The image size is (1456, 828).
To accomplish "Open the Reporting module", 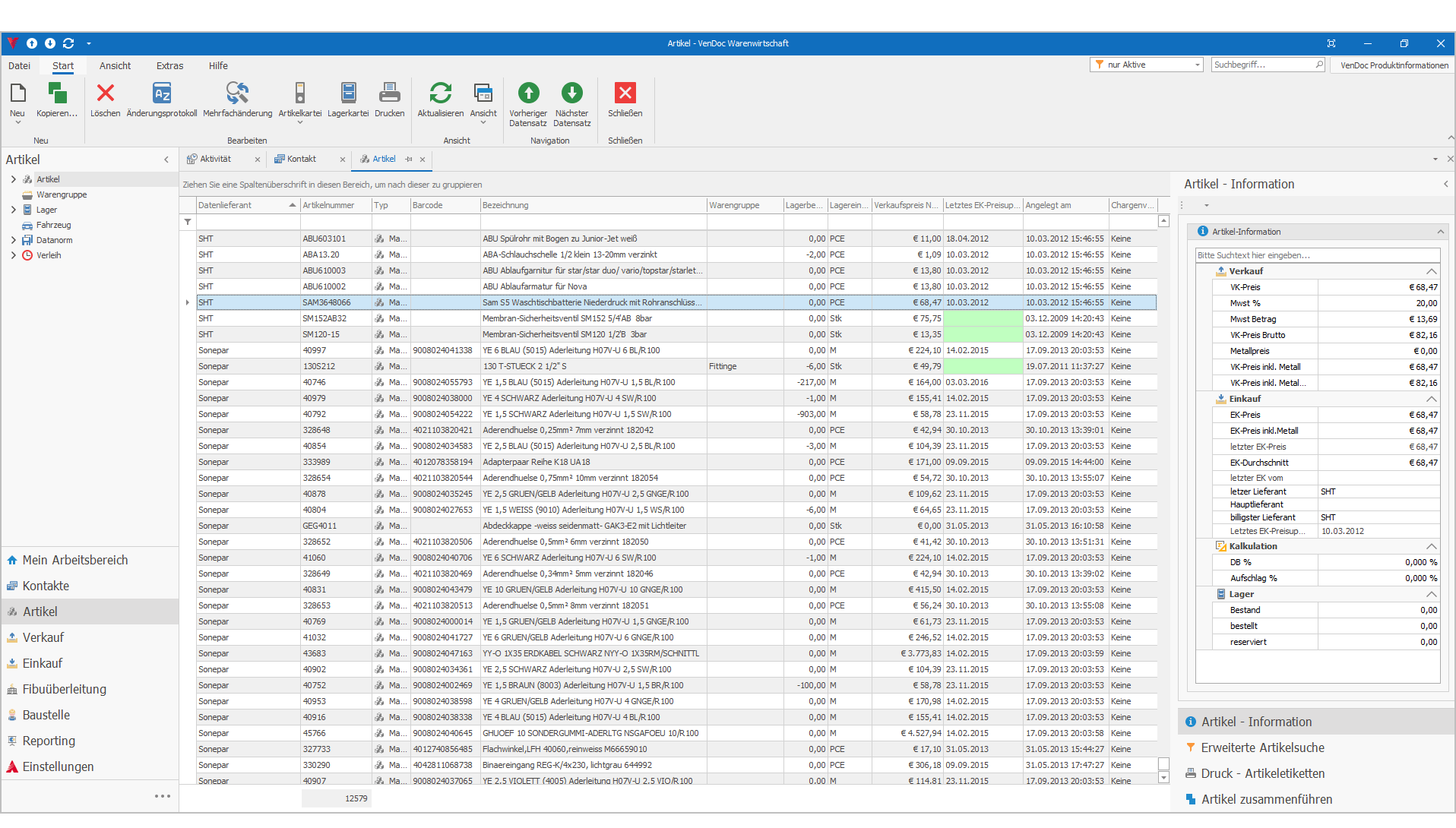I will (49, 741).
